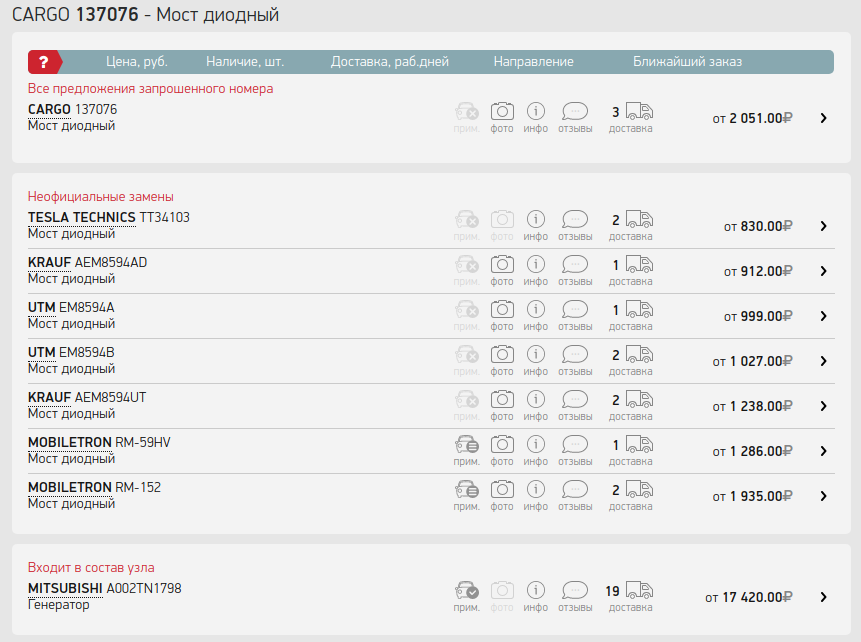Viewport: 861px width, 642px height.
Task: Open MOBILETRON brand link for RM-59HV
Action: click(70, 443)
